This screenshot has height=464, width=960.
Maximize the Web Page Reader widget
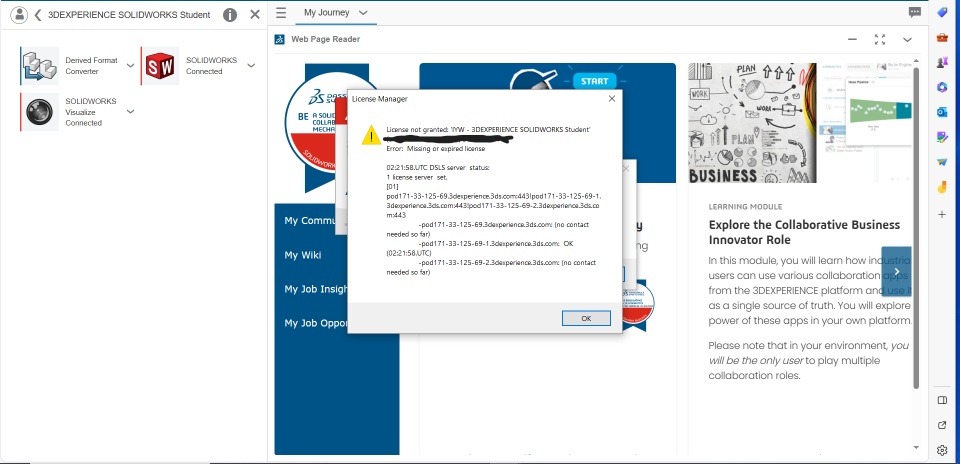(x=880, y=39)
